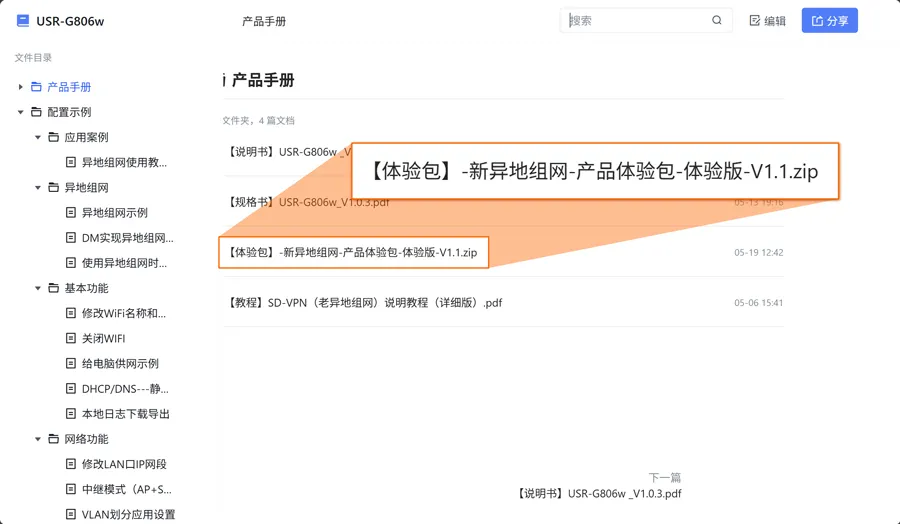Collapse the 异地组网 folder arrow

pyautogui.click(x=38, y=188)
